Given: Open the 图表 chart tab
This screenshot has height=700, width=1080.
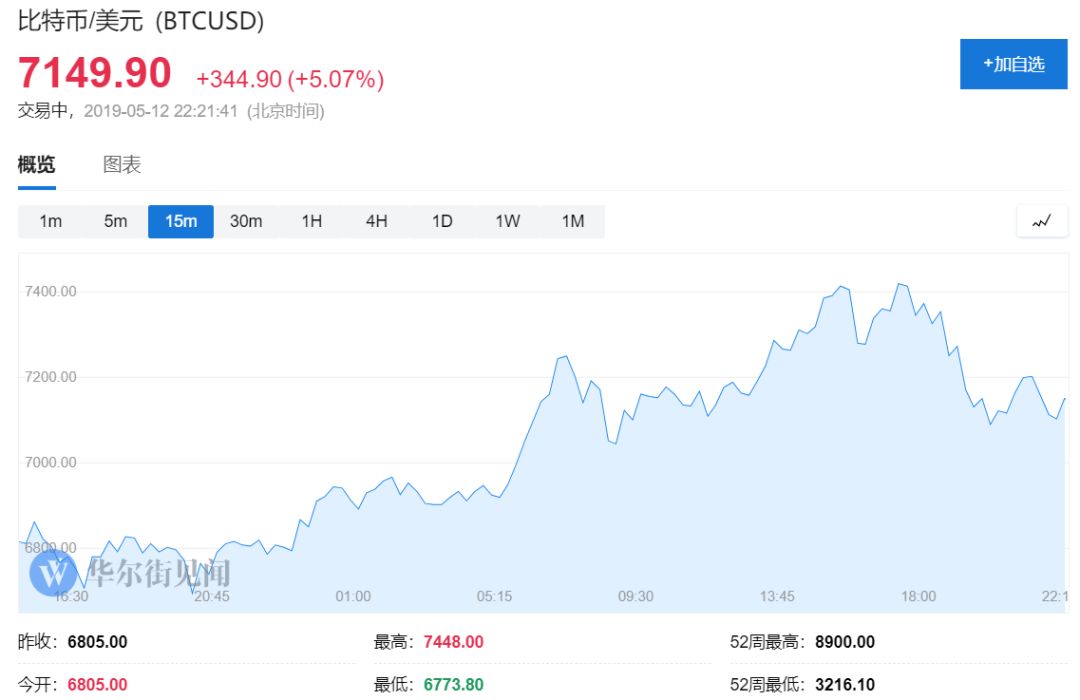Looking at the screenshot, I should [x=122, y=165].
